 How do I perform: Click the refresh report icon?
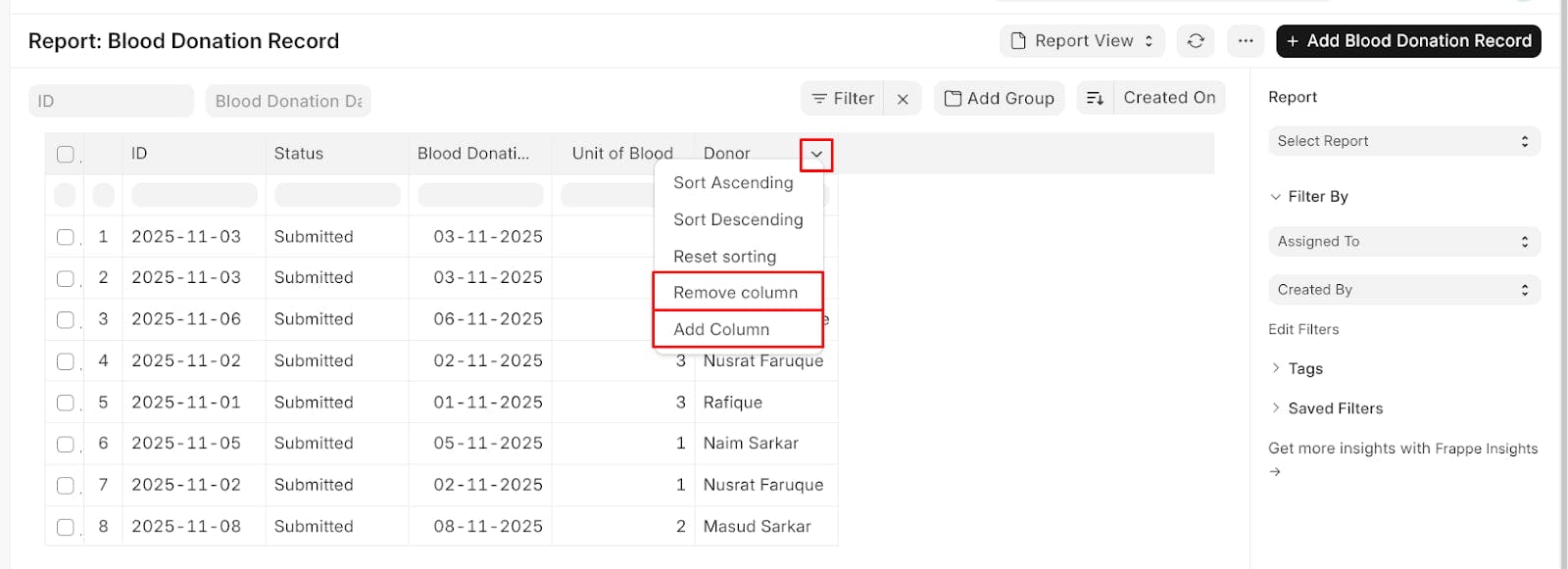pos(1196,41)
